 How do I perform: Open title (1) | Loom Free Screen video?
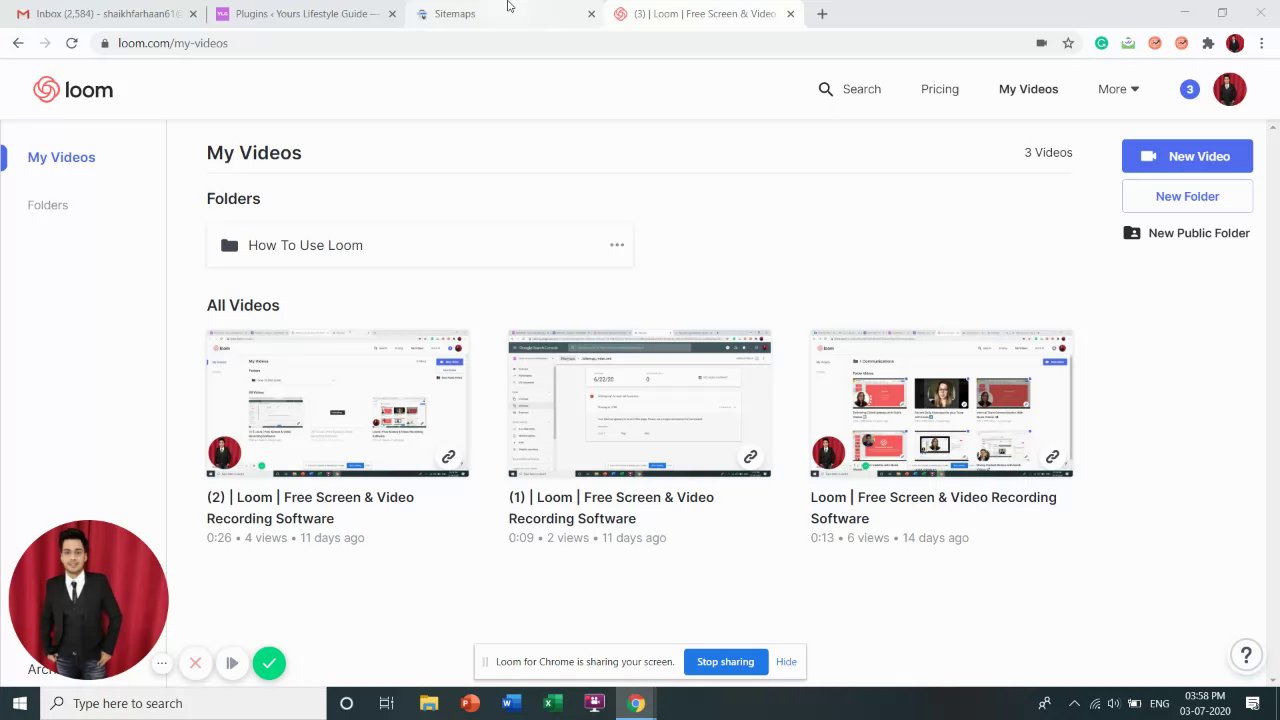coord(611,508)
